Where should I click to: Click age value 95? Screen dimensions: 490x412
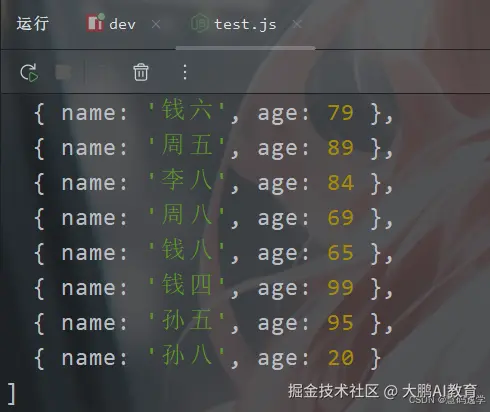[340, 323]
